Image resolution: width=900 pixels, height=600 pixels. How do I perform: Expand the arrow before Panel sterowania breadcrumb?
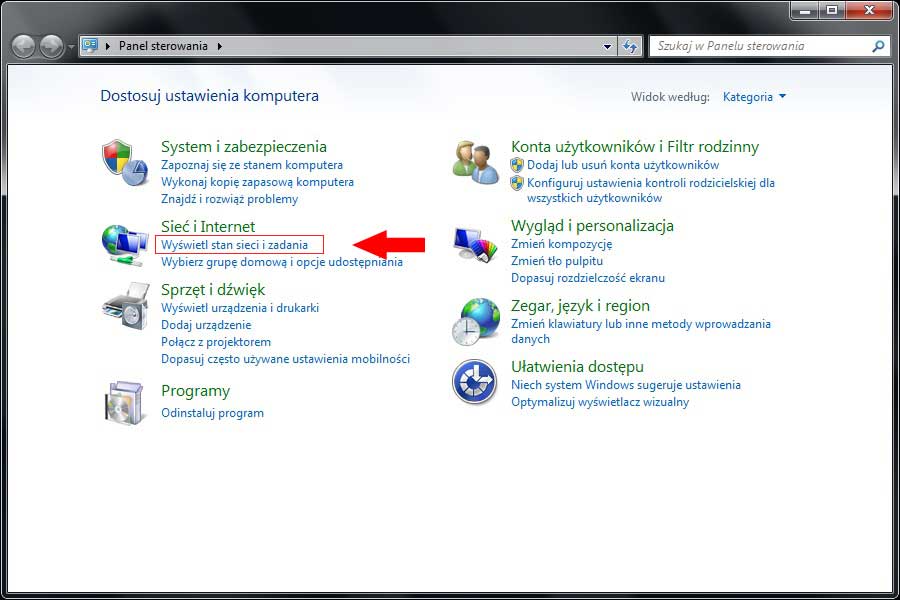click(x=107, y=46)
